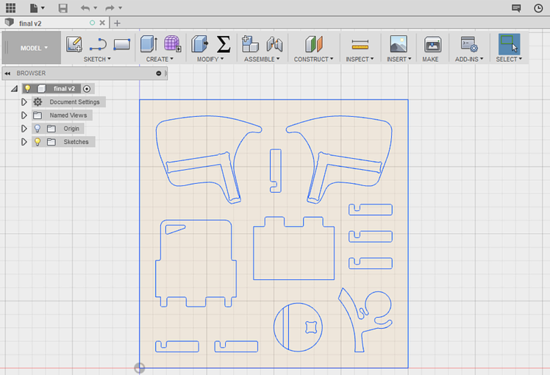Expand the Document Settings node
The width and height of the screenshot is (550, 375).
click(24, 102)
